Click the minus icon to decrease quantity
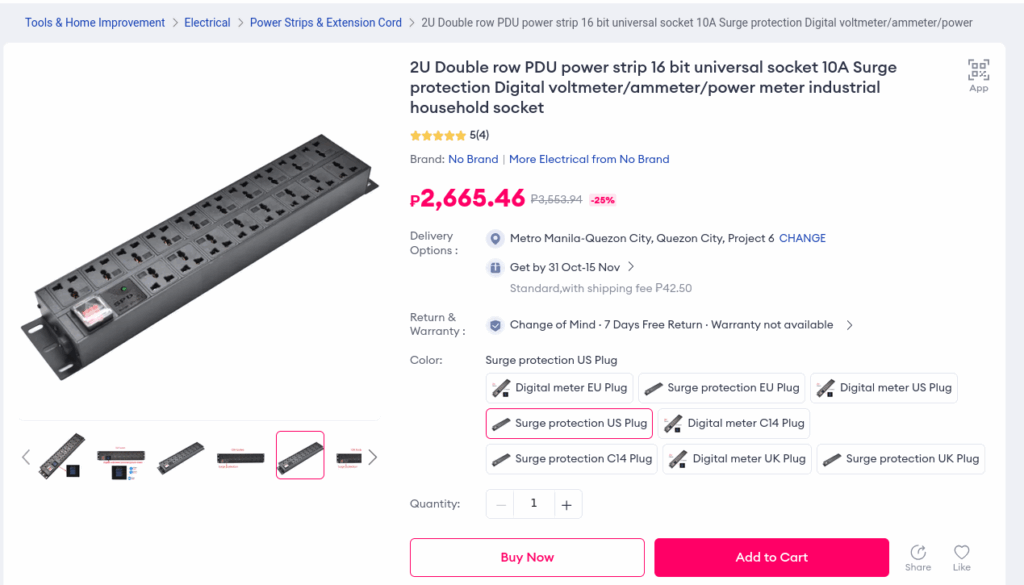The width and height of the screenshot is (1024, 585). (501, 505)
